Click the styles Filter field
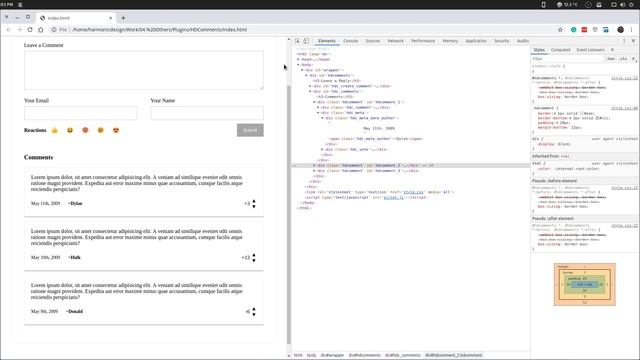Image resolution: width=640 pixels, height=360 pixels. point(567,59)
